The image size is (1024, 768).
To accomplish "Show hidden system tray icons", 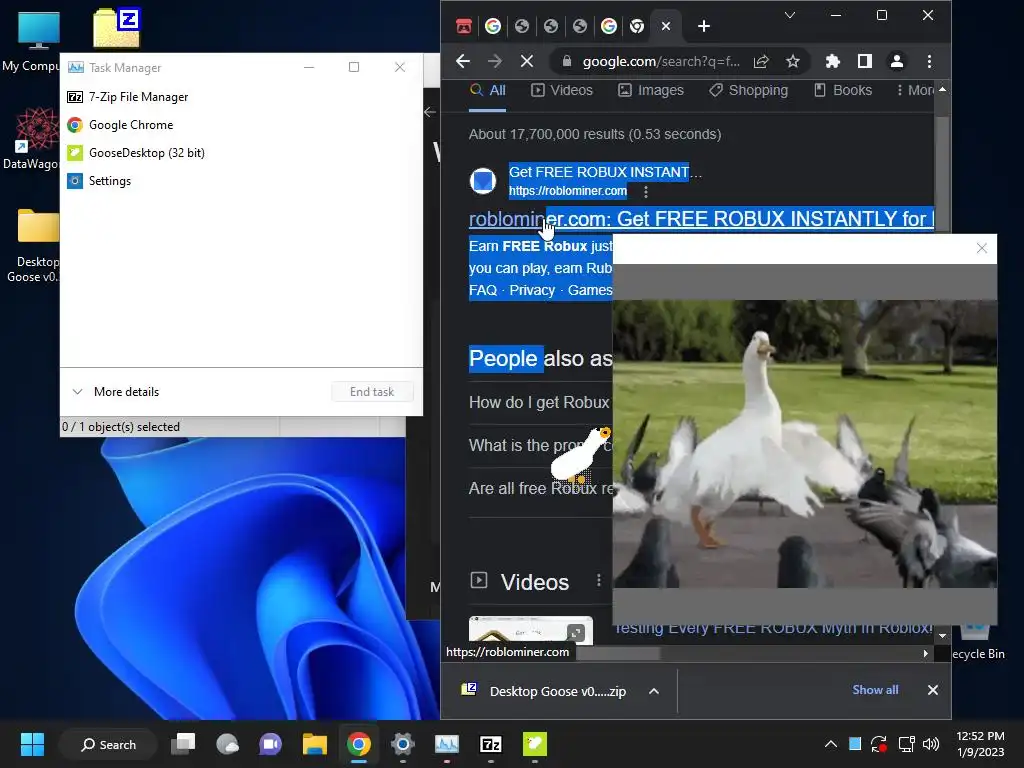I will click(831, 744).
